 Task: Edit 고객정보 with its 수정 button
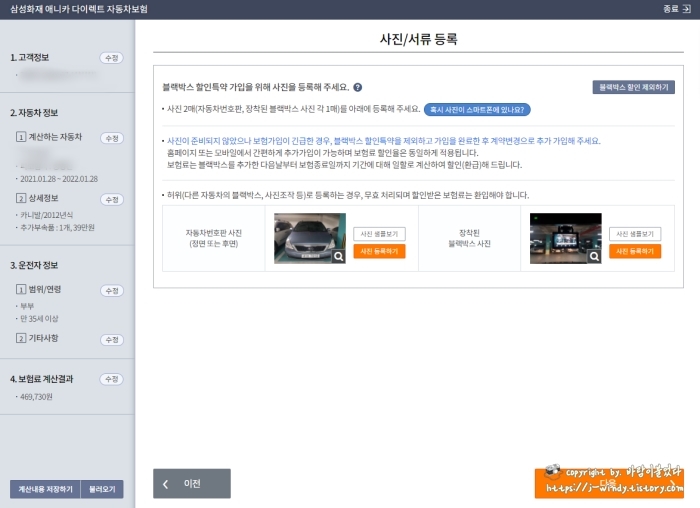tap(111, 58)
